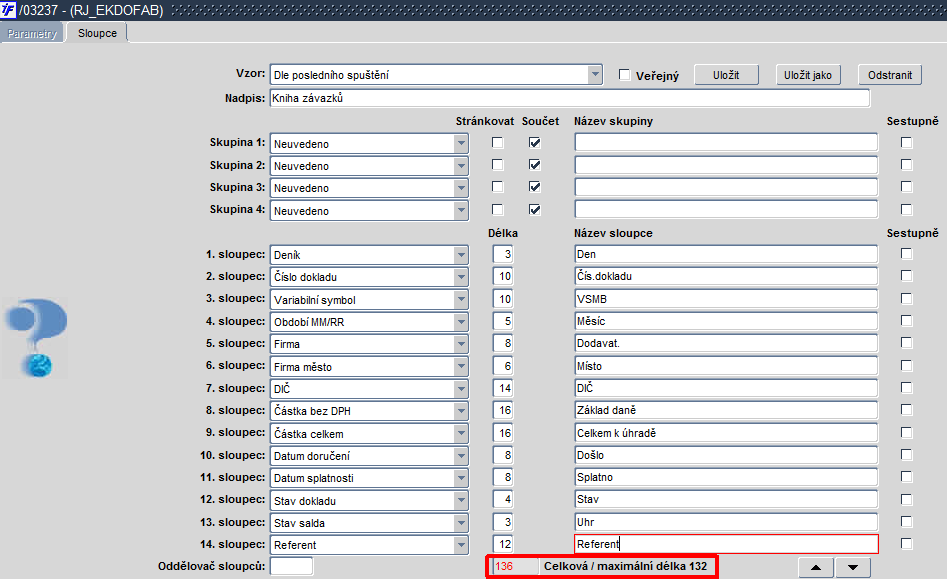Open the 5. sloupec Firma dropdown

461,344
